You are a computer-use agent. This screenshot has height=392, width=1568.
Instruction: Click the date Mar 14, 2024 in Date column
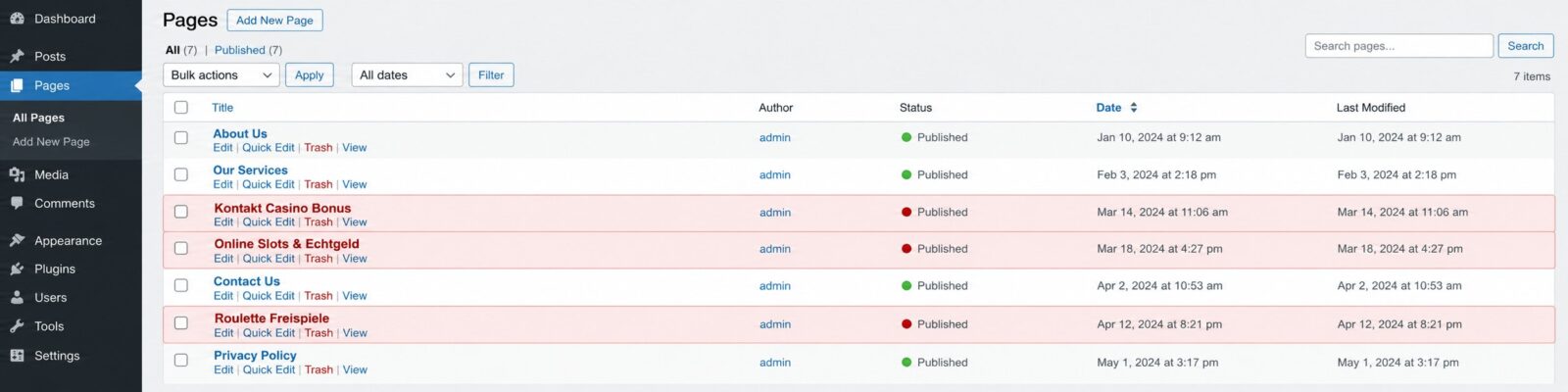1162,212
